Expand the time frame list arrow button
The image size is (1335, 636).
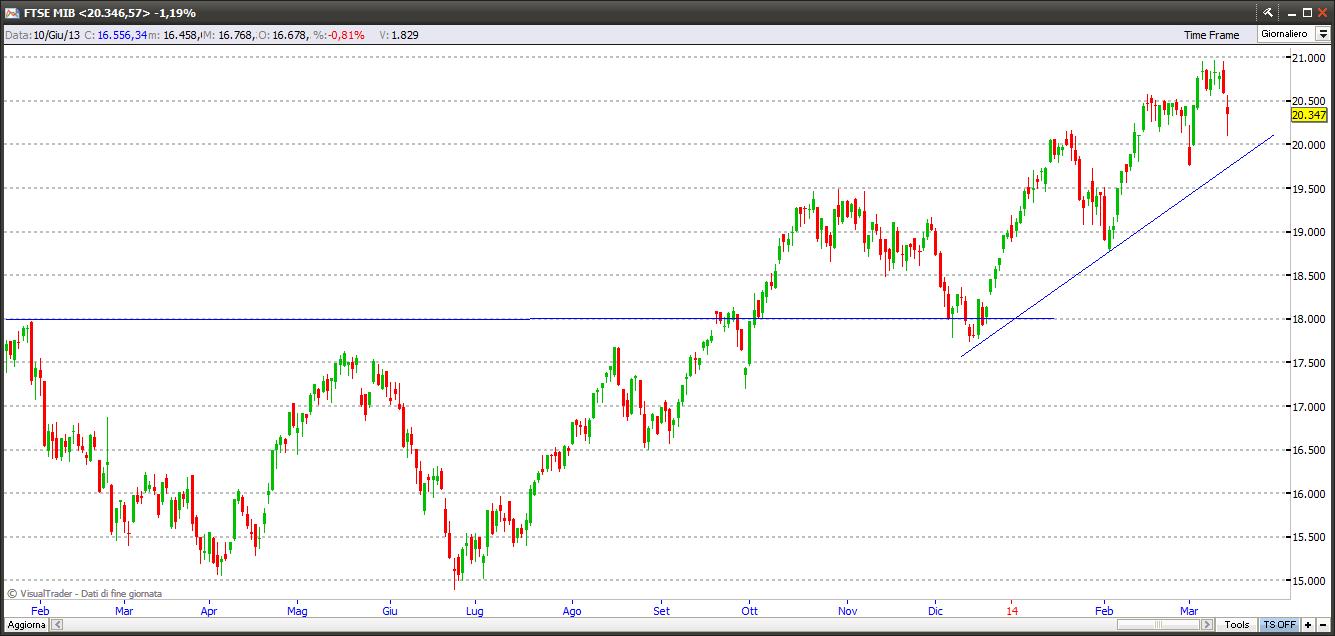(x=1322, y=34)
